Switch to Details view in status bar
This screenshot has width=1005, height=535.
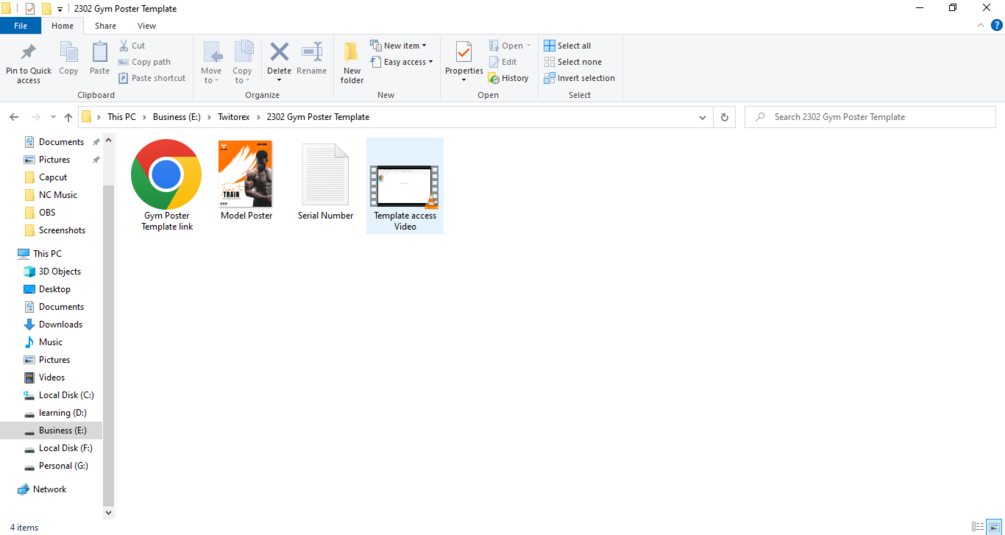(x=977, y=527)
